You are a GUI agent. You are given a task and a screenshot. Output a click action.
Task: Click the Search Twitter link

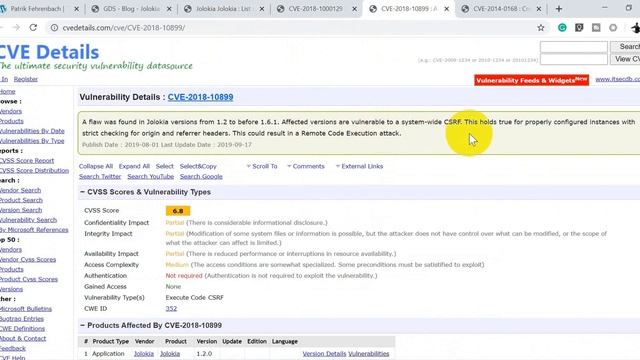[x=100, y=176]
